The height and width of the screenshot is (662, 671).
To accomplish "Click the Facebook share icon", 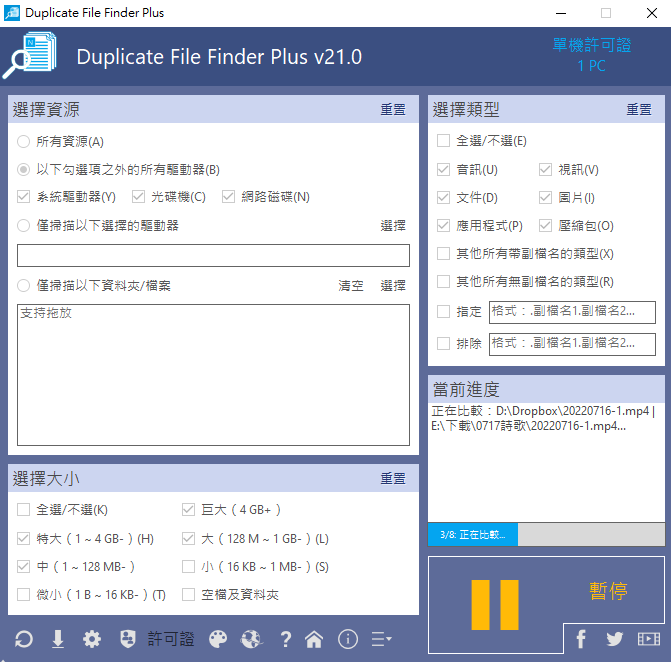I will (581, 639).
